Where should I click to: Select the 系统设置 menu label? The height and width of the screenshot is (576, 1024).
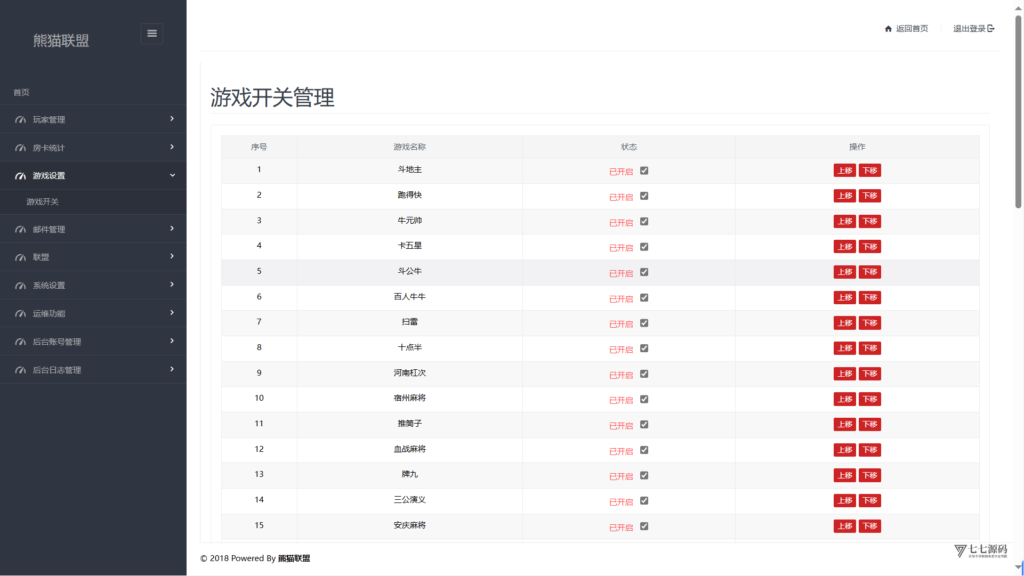(x=49, y=286)
